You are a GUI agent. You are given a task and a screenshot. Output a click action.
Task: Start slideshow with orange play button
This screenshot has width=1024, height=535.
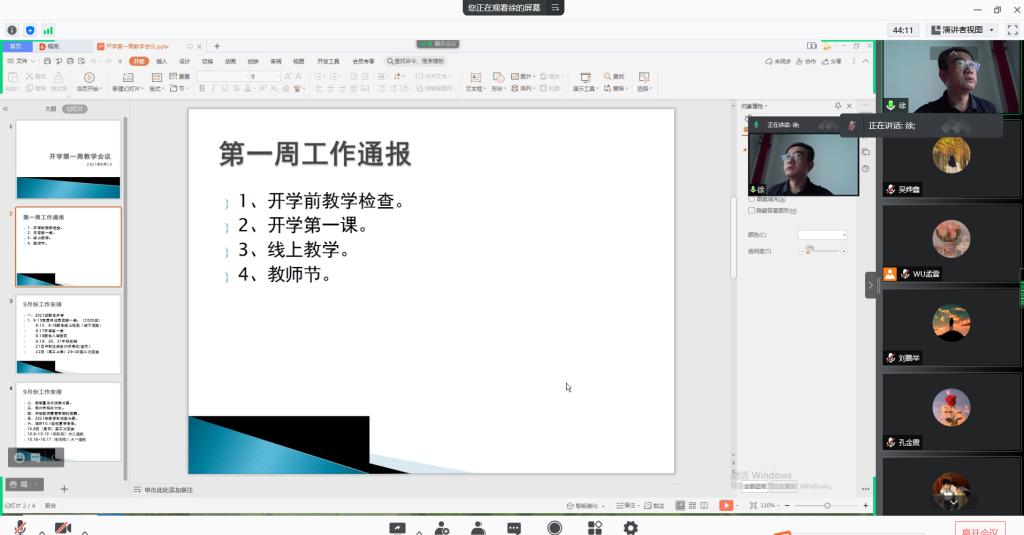coord(726,505)
